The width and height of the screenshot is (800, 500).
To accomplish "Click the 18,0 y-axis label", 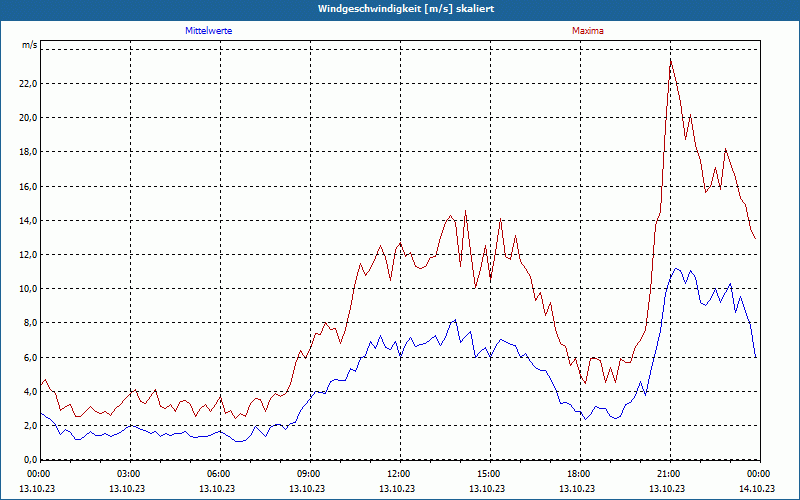I will click(x=28, y=152).
